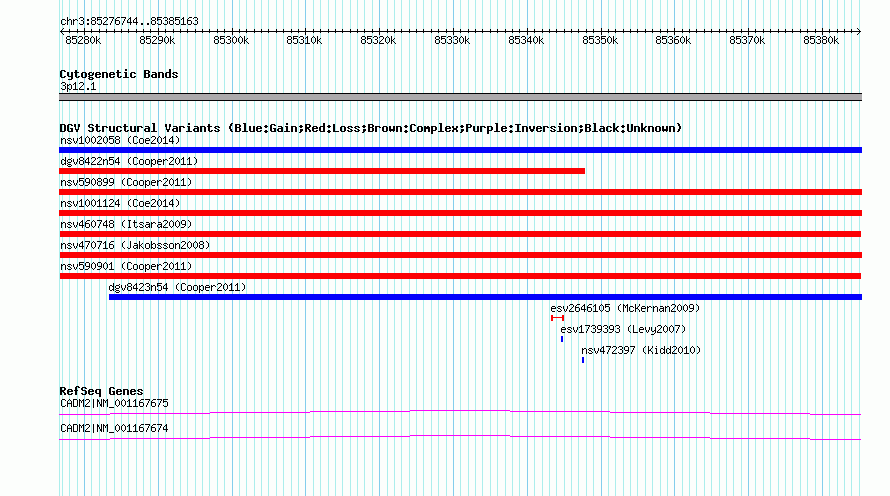Select the 3p12.1 band label
The image size is (890, 496).
coord(78,86)
